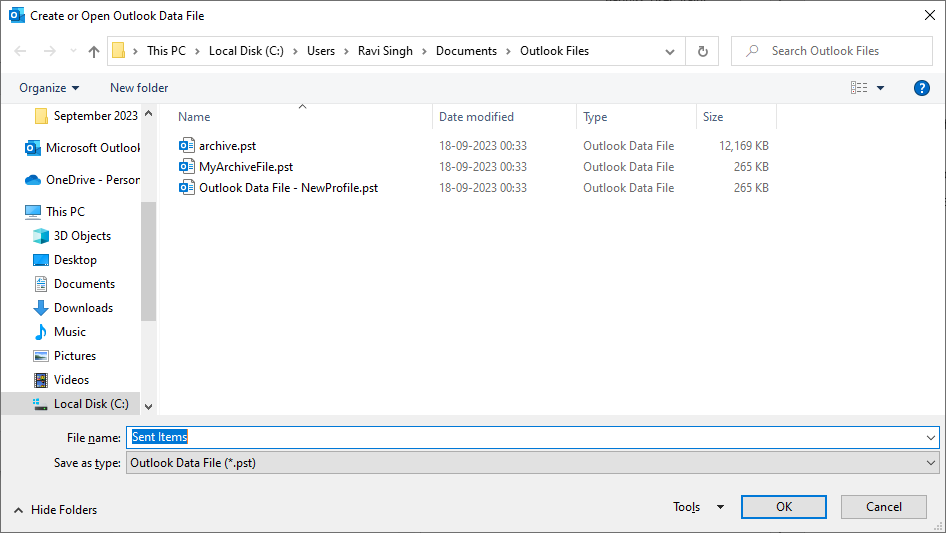946x533 pixels.
Task: Expand the address bar history dropdown
Action: (670, 51)
